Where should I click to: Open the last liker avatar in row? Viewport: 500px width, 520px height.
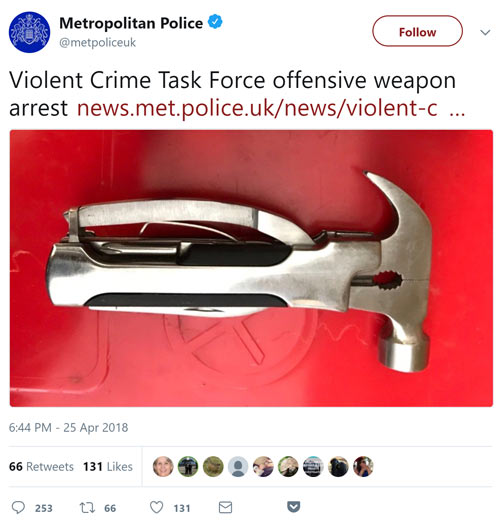[x=363, y=466]
